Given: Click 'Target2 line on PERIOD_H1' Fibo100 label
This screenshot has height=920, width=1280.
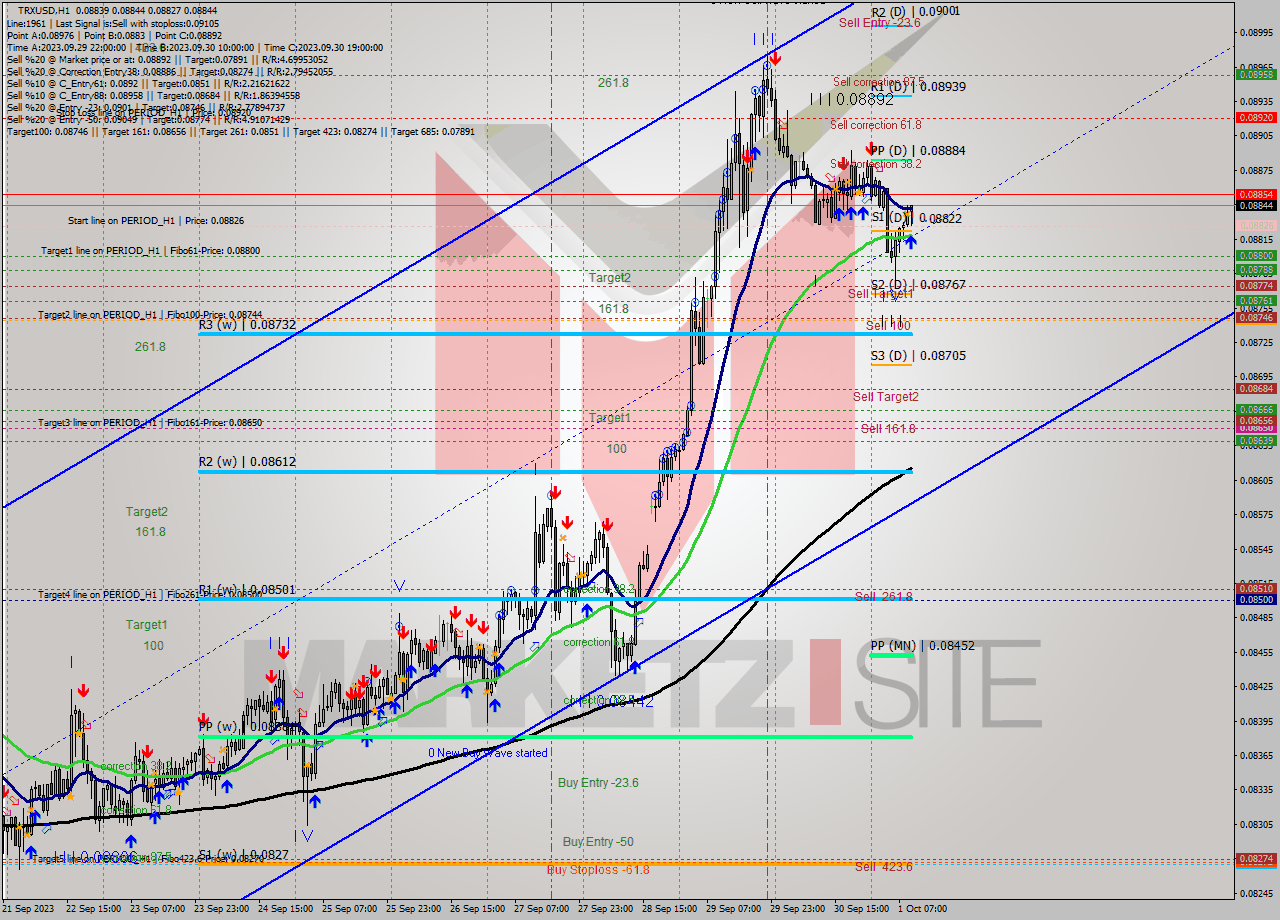Looking at the screenshot, I should pyautogui.click(x=150, y=315).
